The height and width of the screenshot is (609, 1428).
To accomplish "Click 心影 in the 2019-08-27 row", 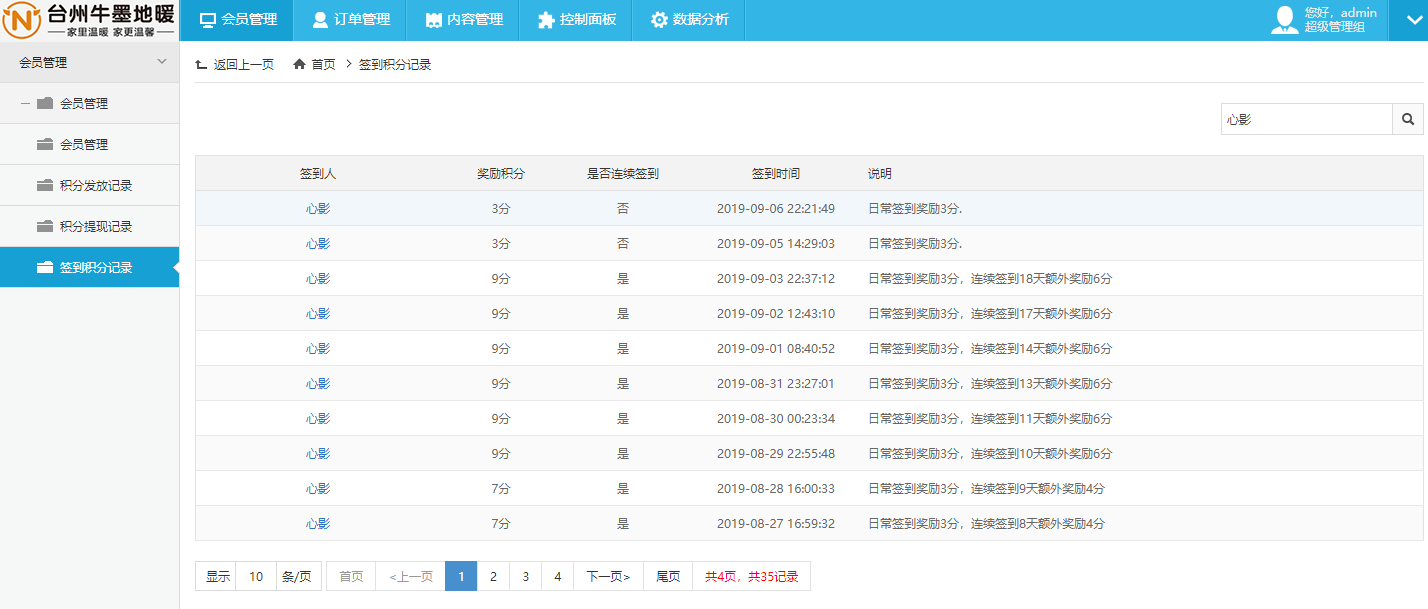I will click(318, 523).
